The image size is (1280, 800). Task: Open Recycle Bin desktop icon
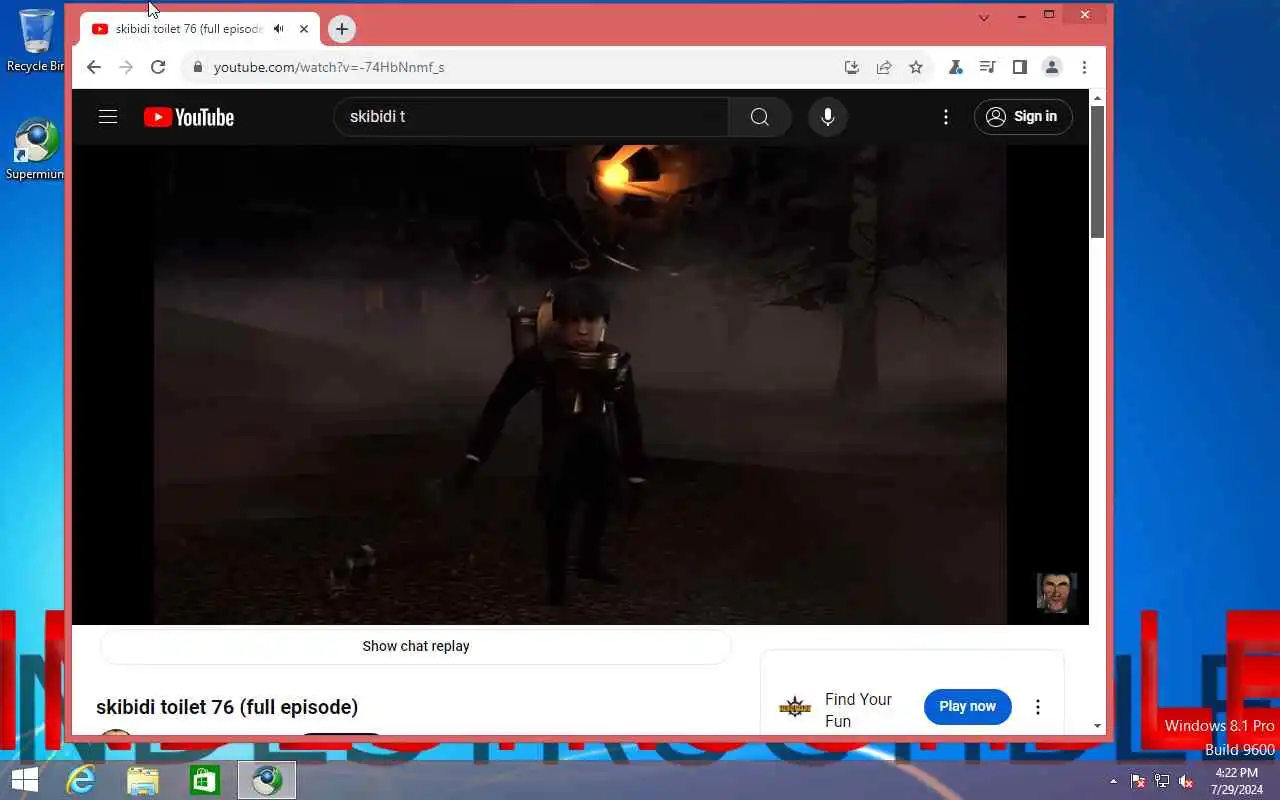(x=36, y=40)
